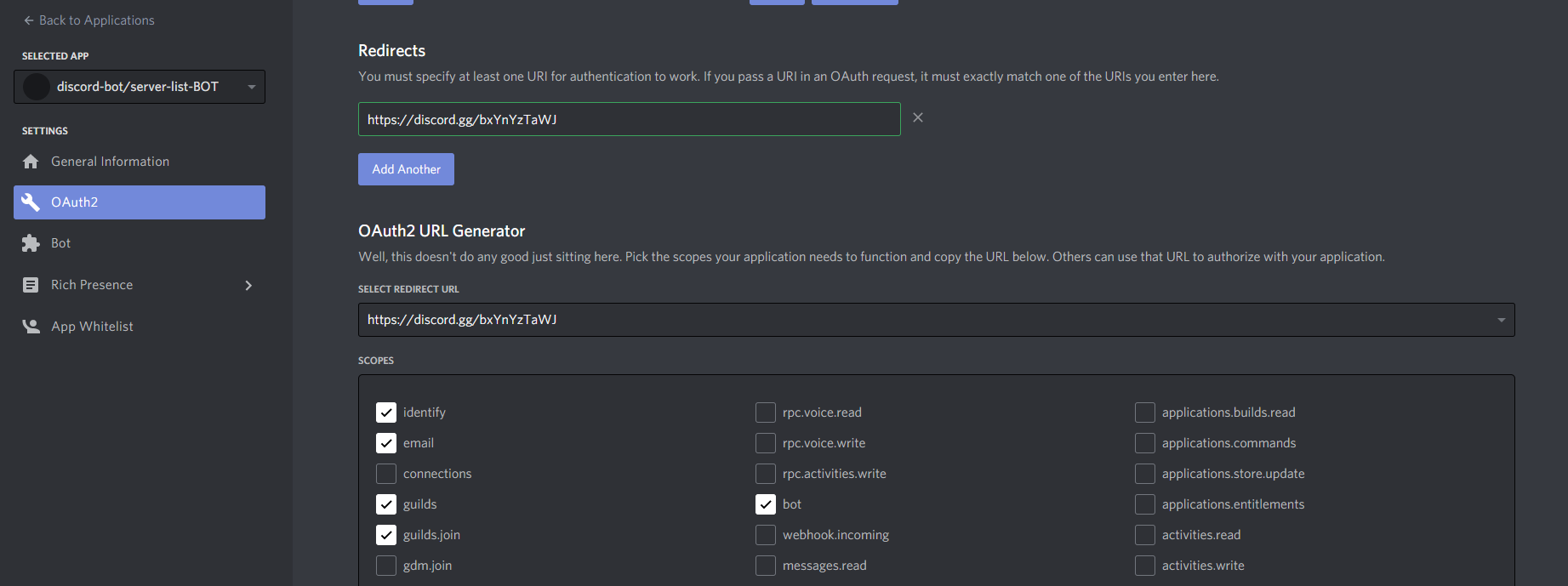Remove the redirect URI with the X icon

(917, 117)
